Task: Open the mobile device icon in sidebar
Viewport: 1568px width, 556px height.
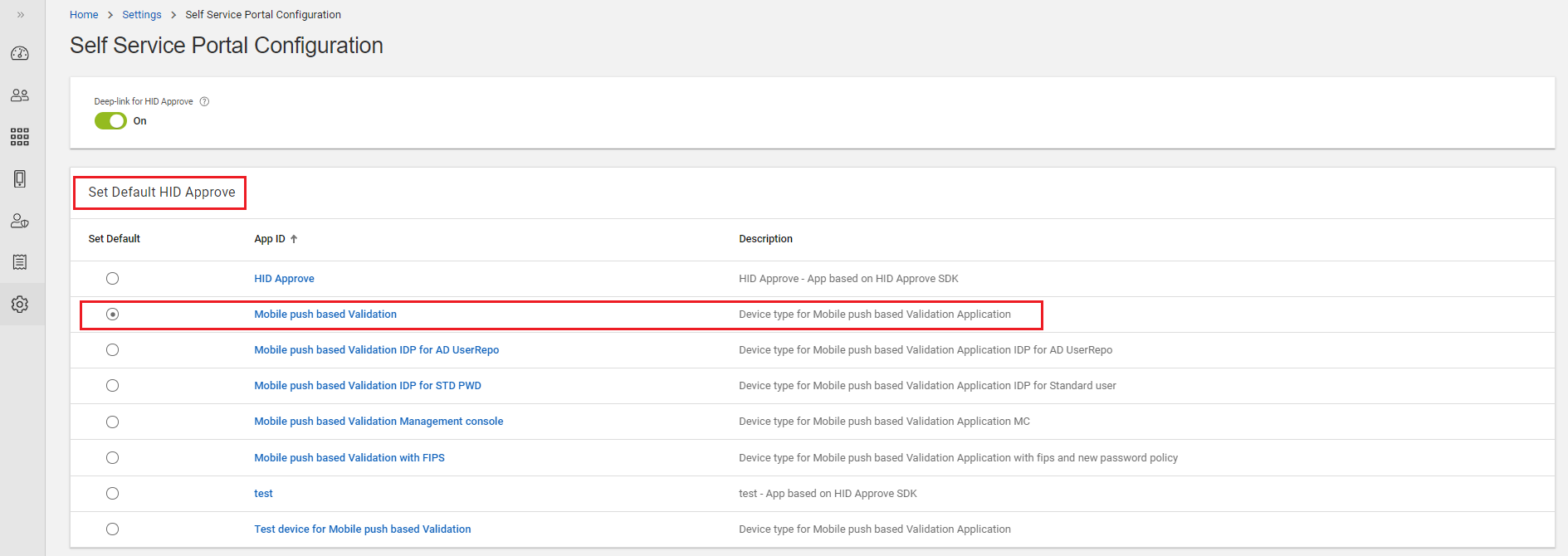Action: coord(20,178)
